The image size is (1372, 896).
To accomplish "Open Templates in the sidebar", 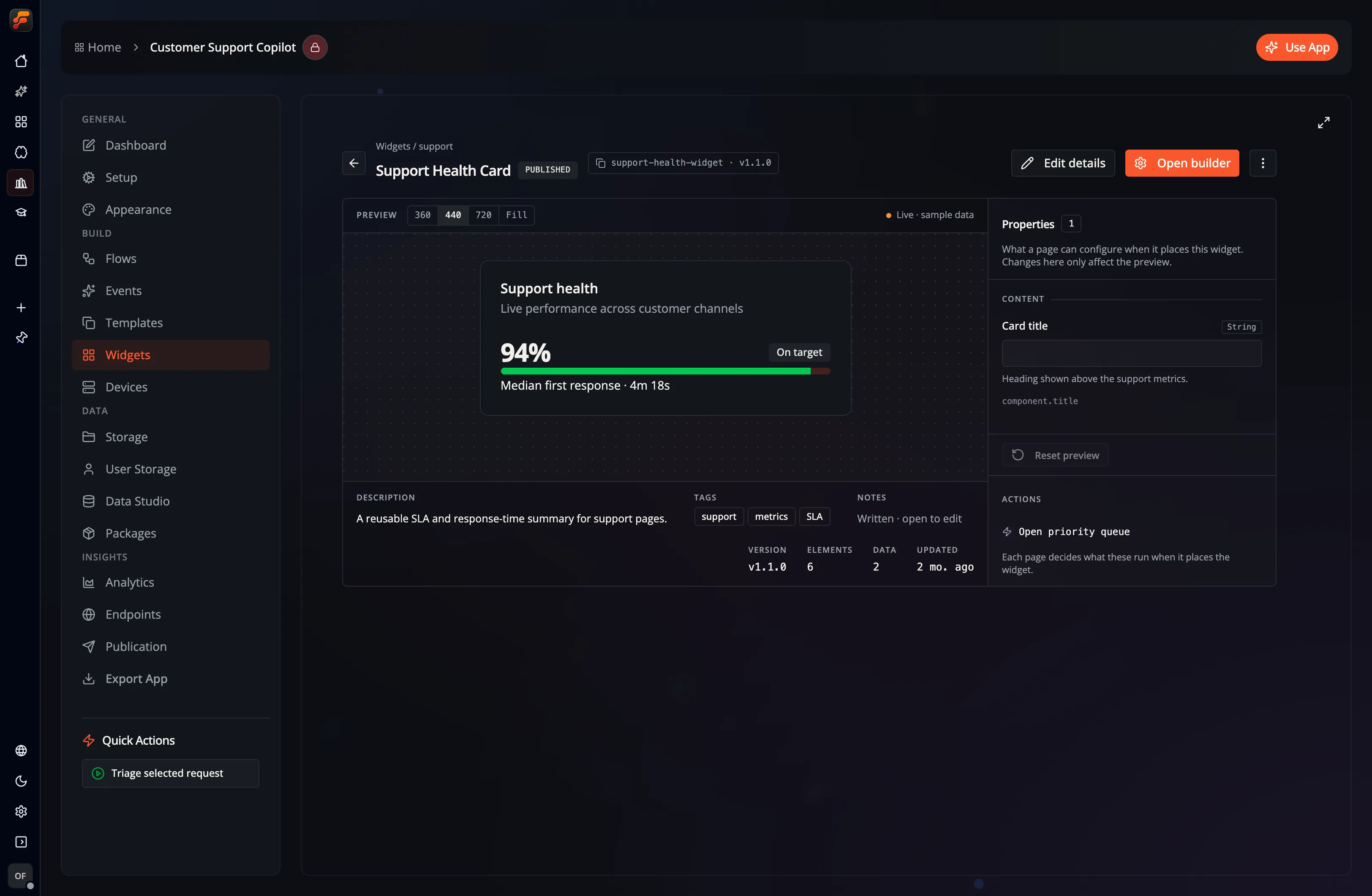I will coord(171,323).
